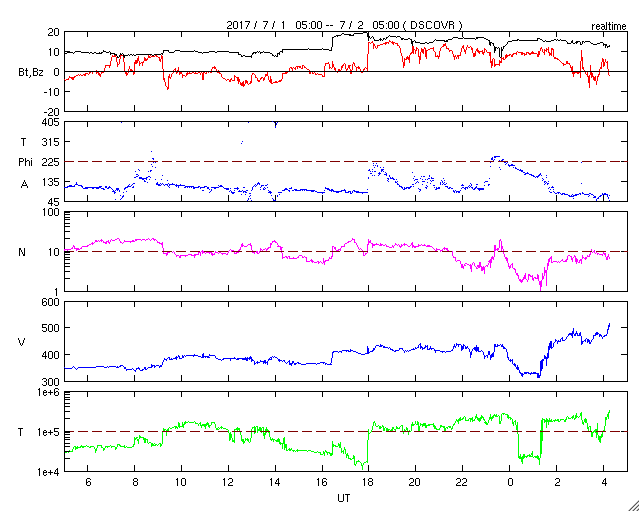Click the "1e+4" temperature tick label

click(x=49, y=472)
